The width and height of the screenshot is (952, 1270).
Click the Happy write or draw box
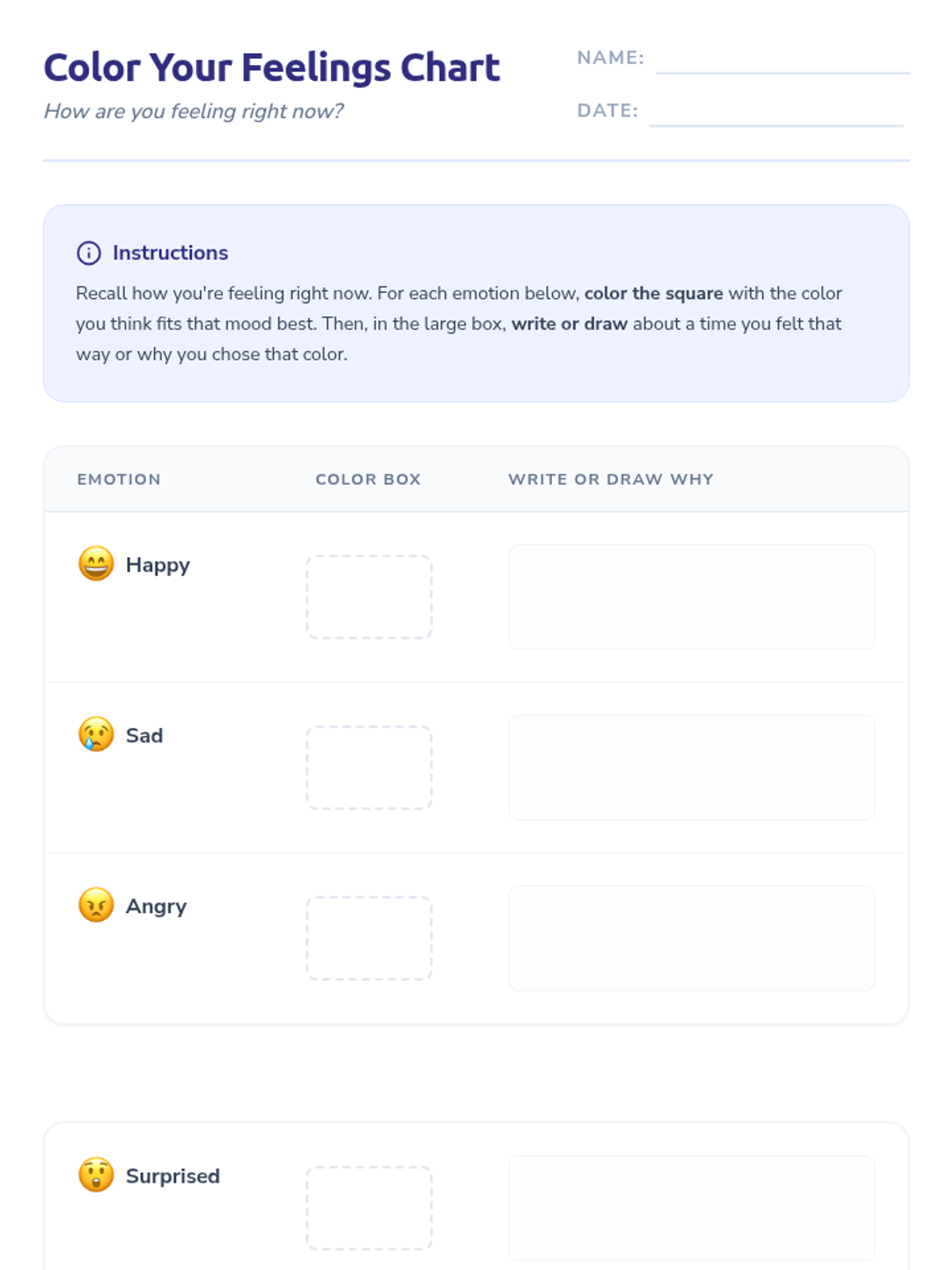coord(692,597)
